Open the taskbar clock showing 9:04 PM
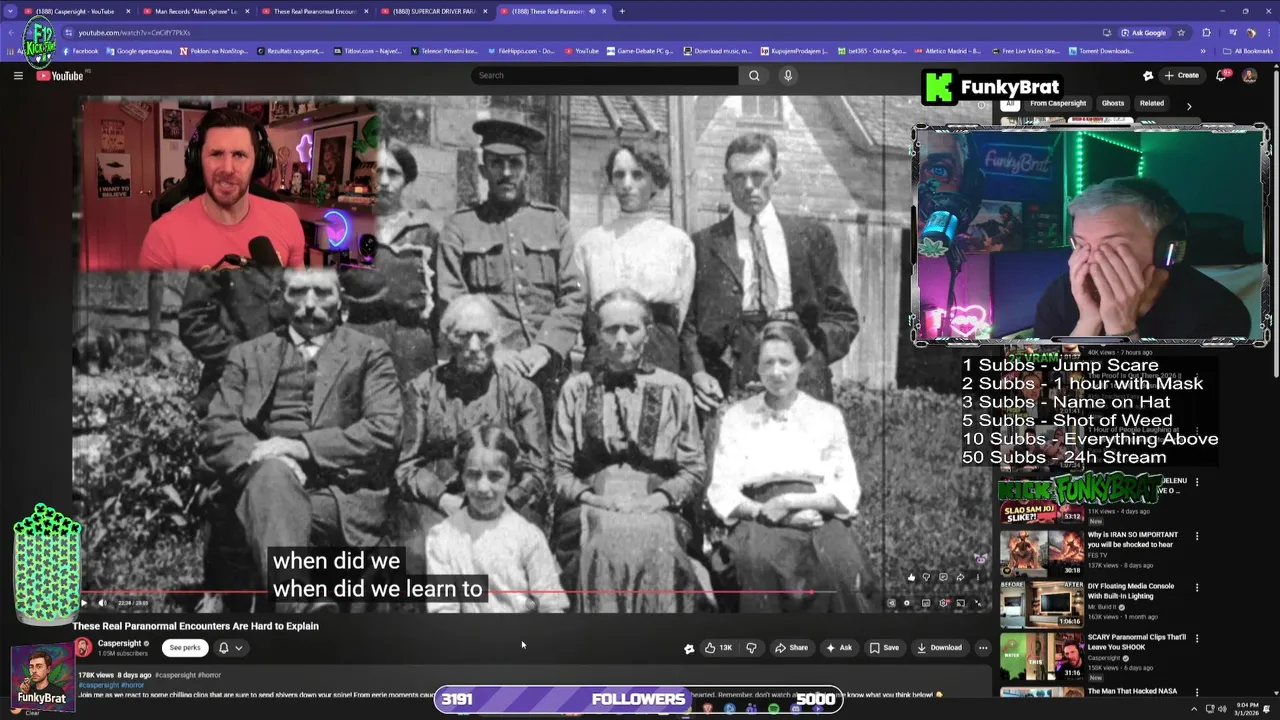The width and height of the screenshot is (1280, 720). tap(1247, 709)
